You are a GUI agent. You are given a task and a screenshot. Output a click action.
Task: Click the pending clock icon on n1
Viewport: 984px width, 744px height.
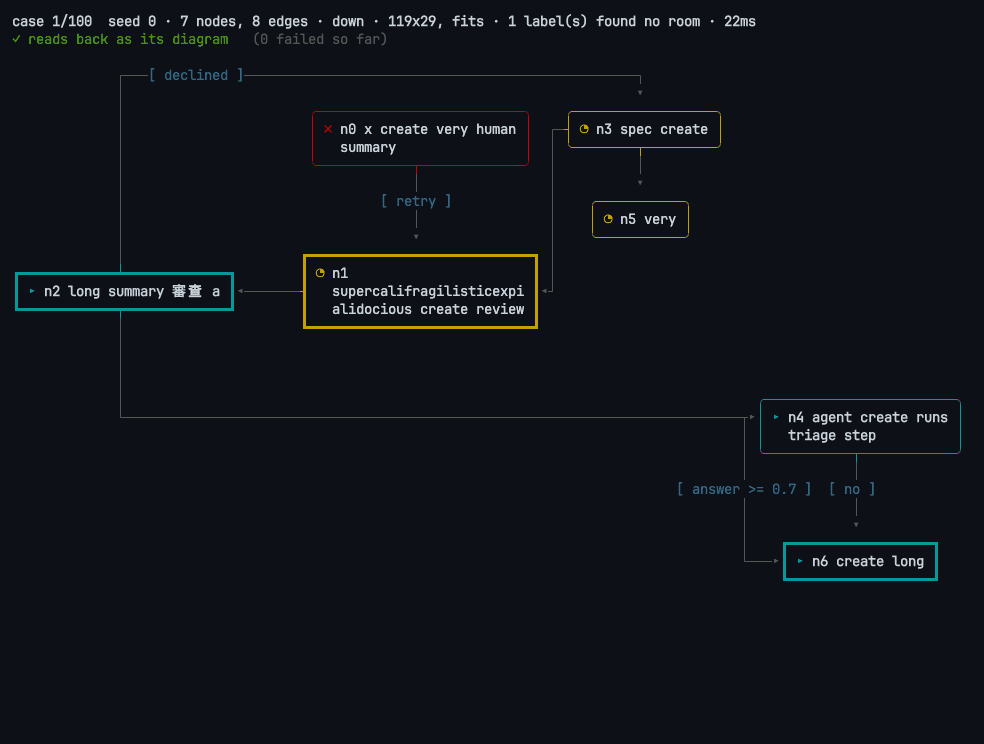[x=320, y=273]
